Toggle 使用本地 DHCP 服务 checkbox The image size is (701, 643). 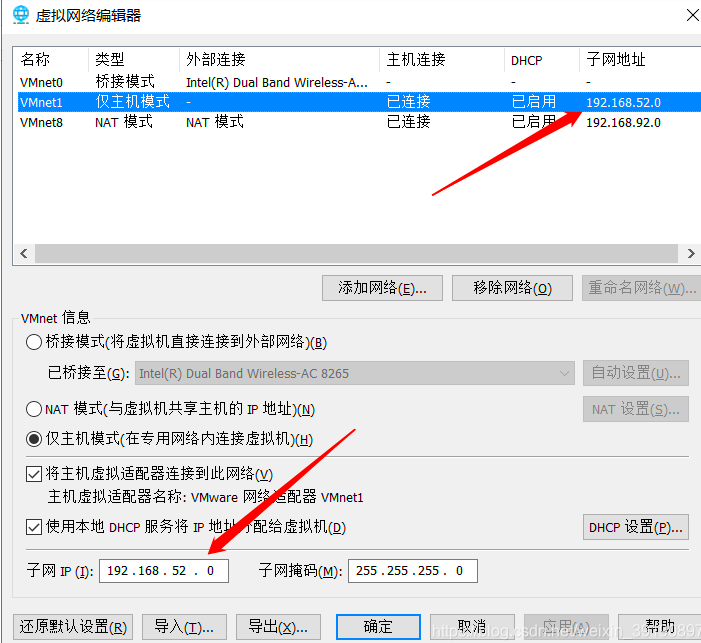(x=35, y=527)
